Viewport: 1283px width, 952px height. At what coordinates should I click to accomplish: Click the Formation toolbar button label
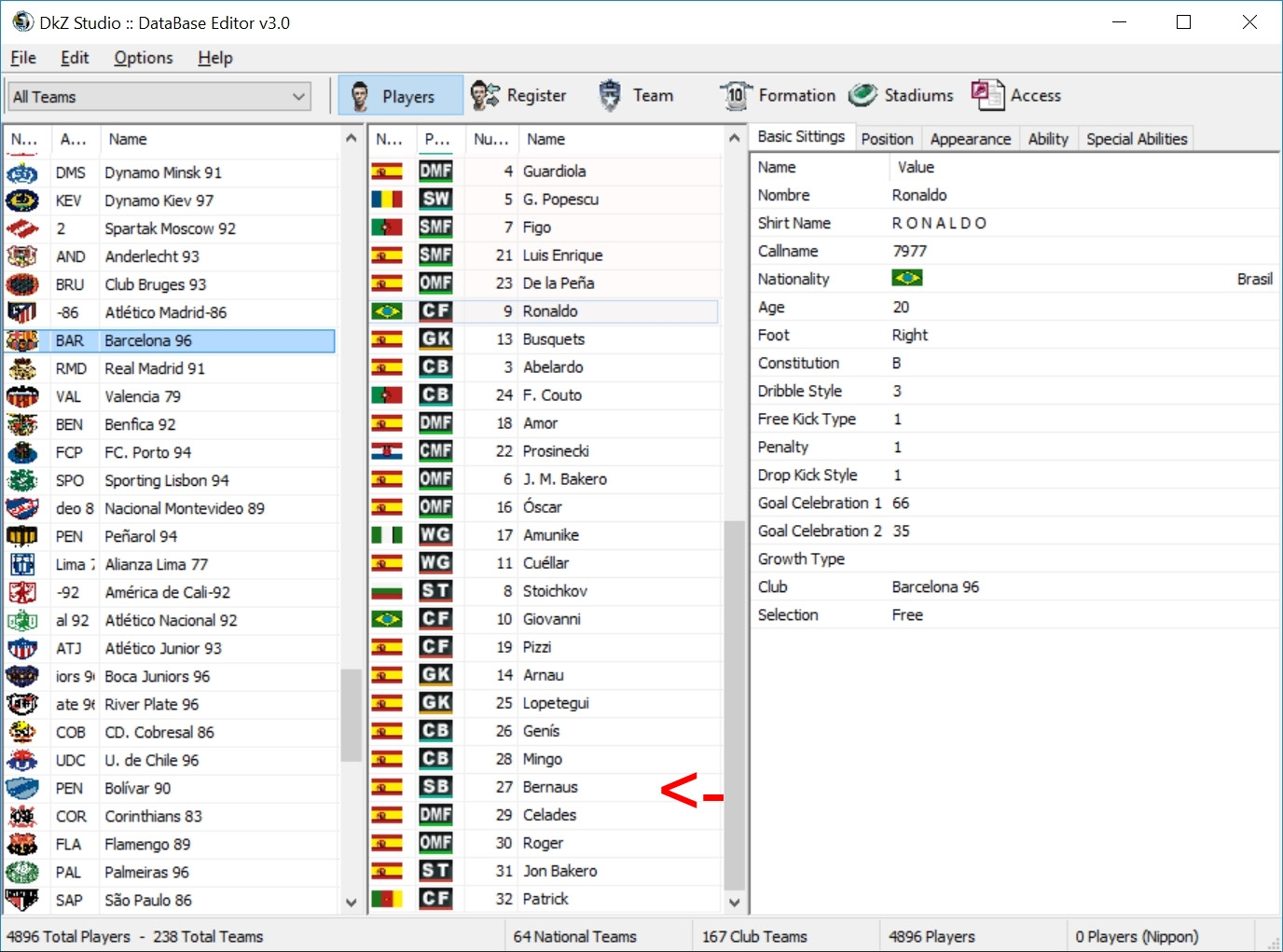point(797,95)
